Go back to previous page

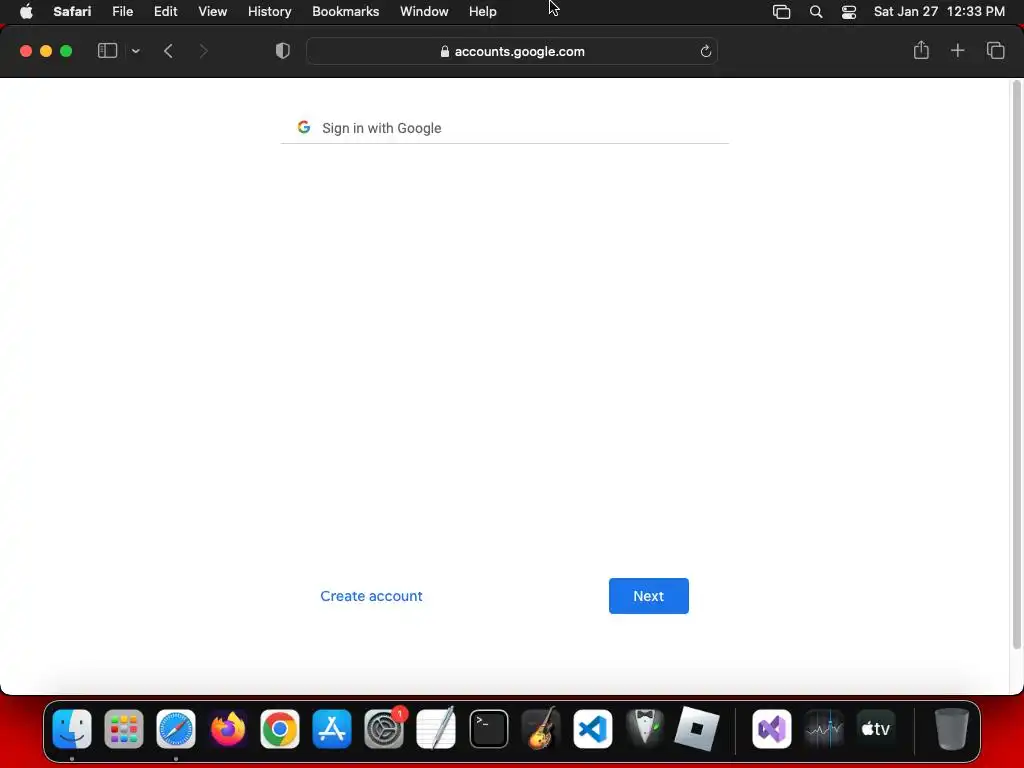click(x=168, y=51)
